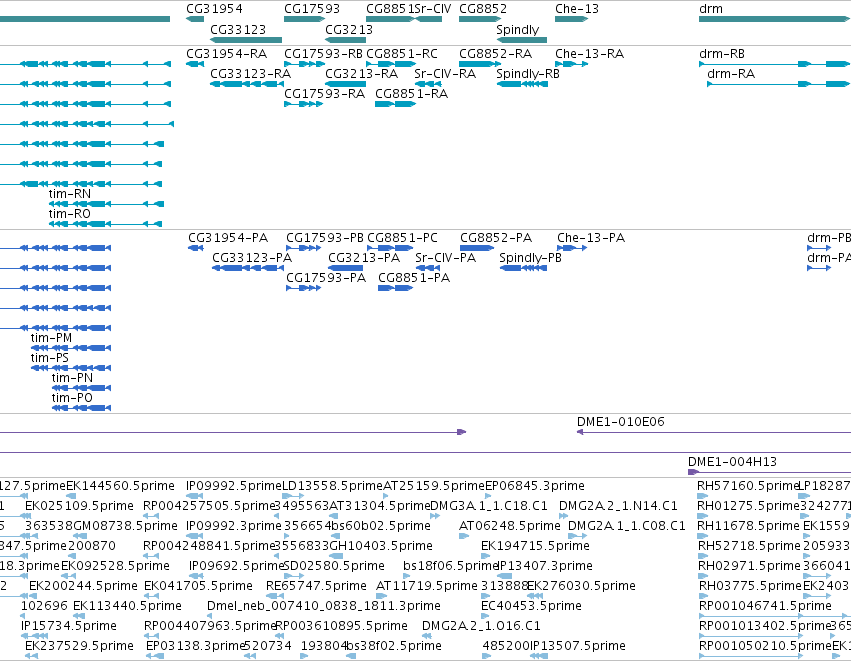Click the Sr-CIV-PA protein label
Screen dimensions: 851x661
pos(446,258)
